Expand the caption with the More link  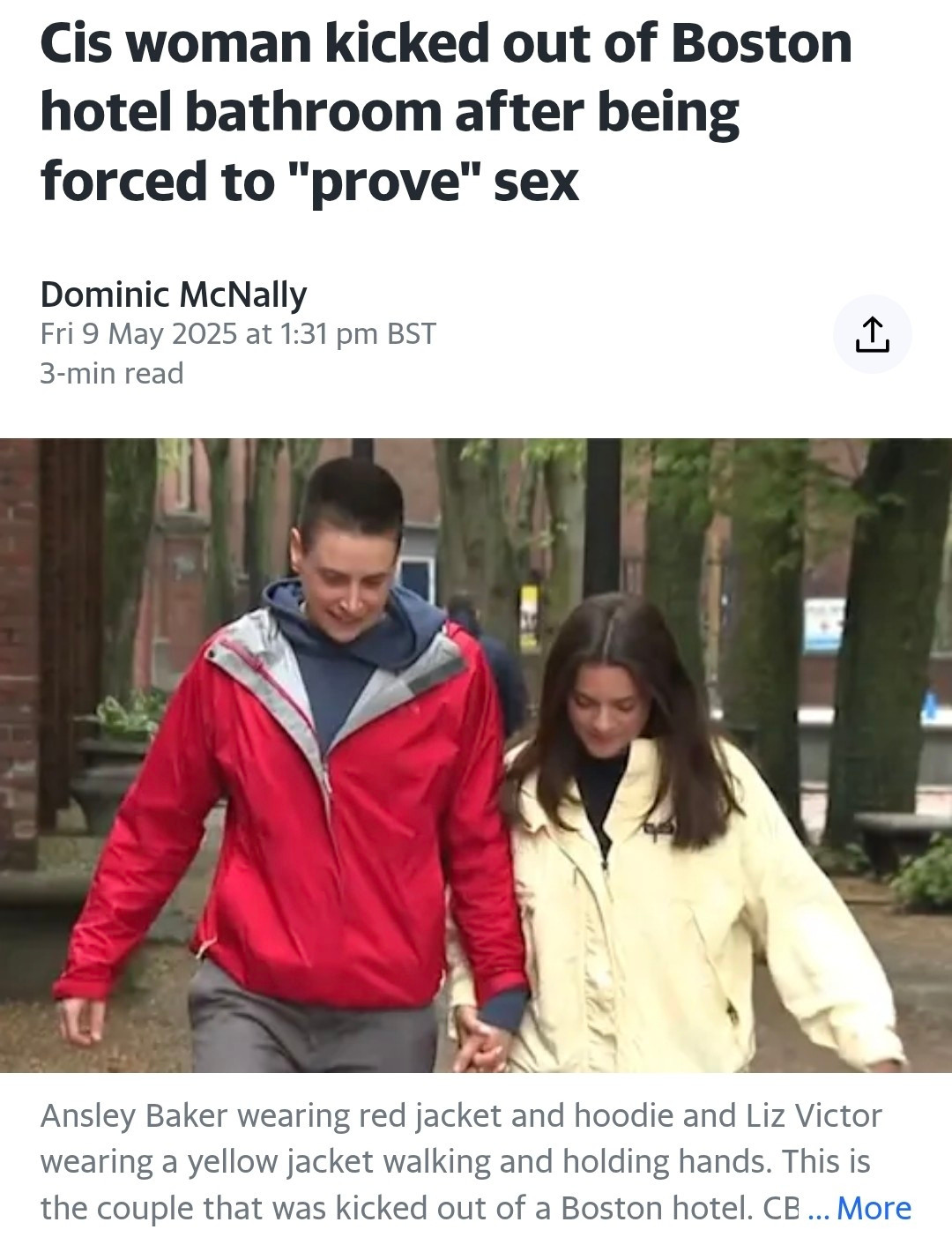click(874, 1208)
